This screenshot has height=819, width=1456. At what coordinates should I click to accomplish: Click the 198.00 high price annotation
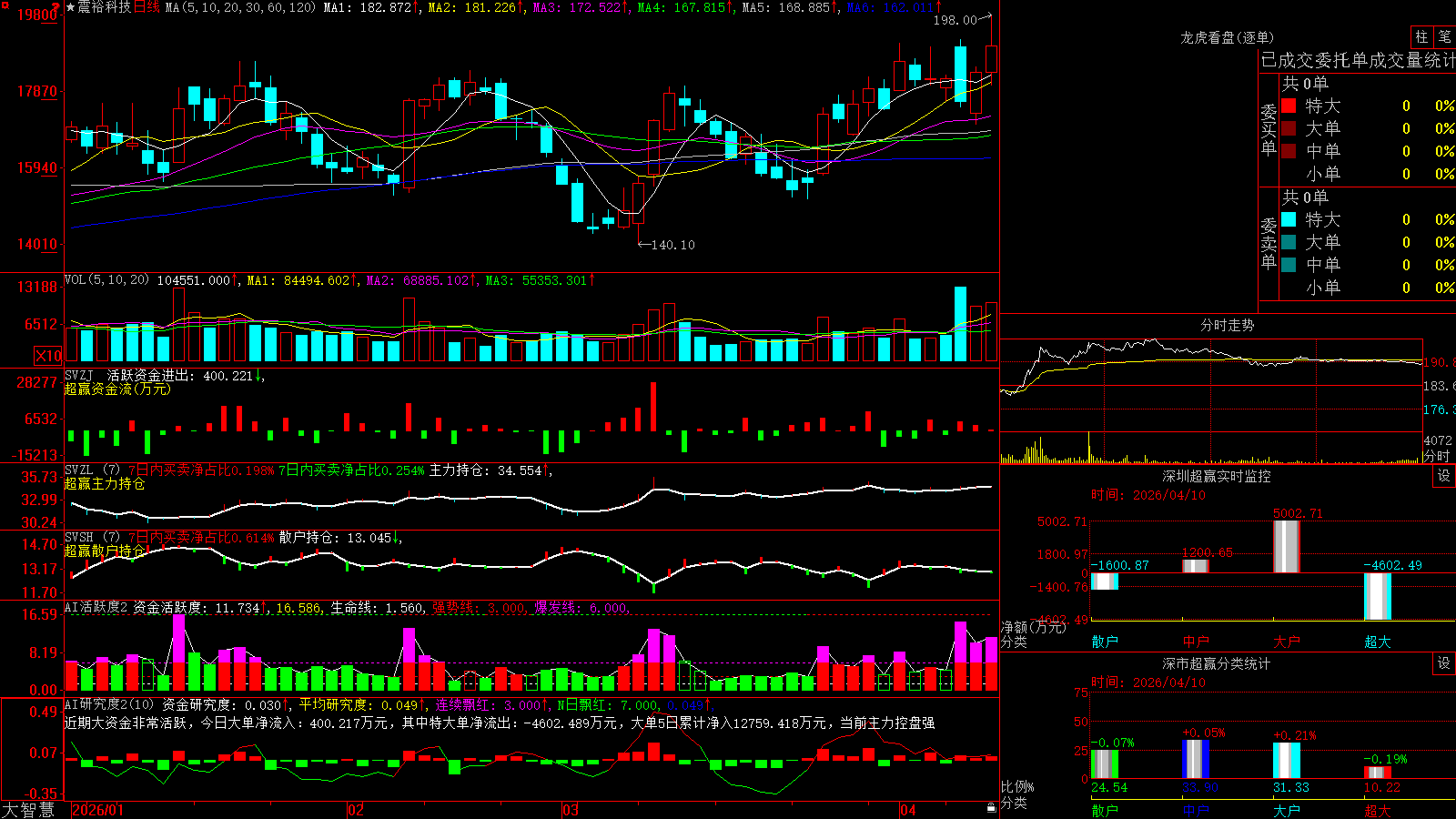pos(955,20)
